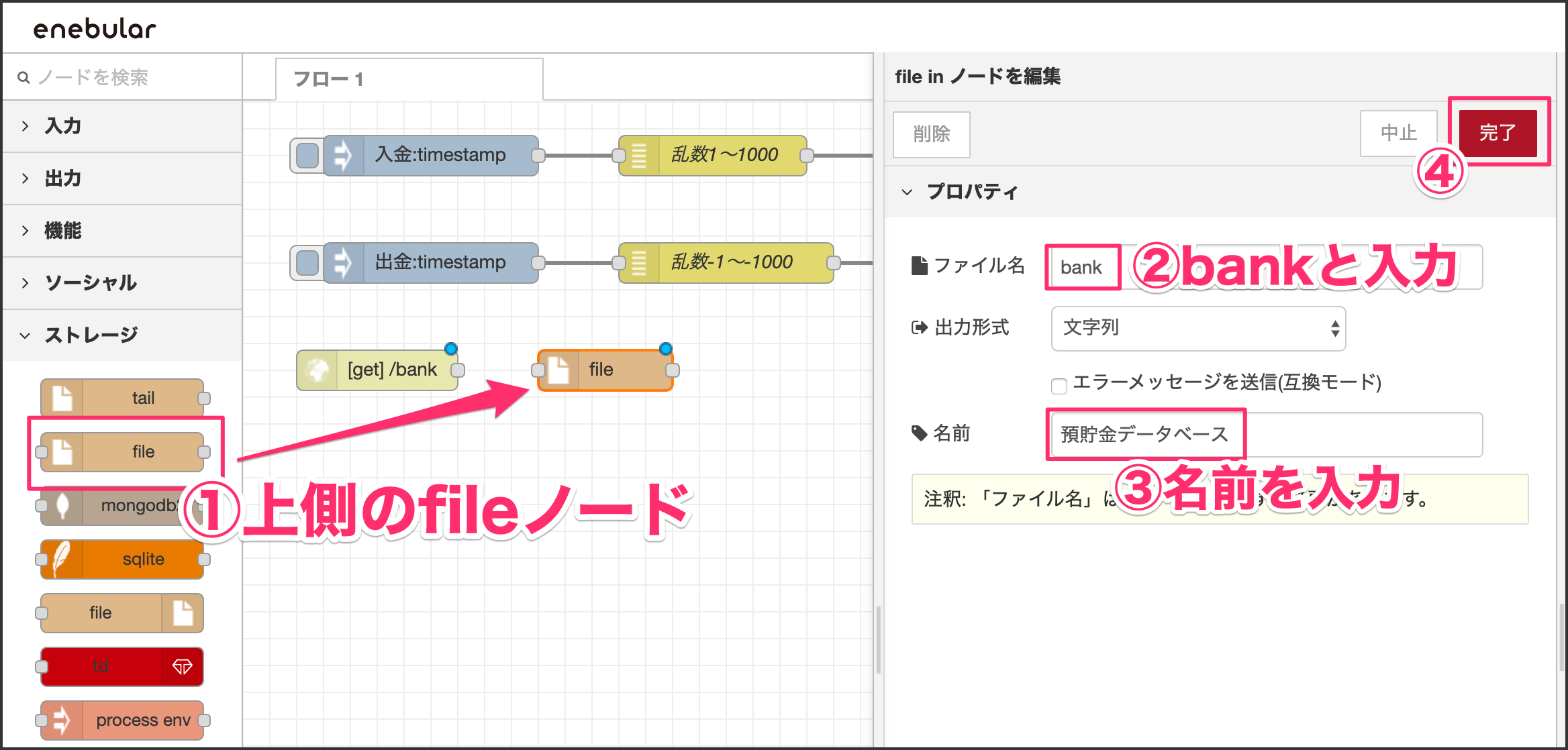This screenshot has width=1568, height=750.
Task: Select the 乱数-1〜-1000 node
Action: click(x=726, y=263)
